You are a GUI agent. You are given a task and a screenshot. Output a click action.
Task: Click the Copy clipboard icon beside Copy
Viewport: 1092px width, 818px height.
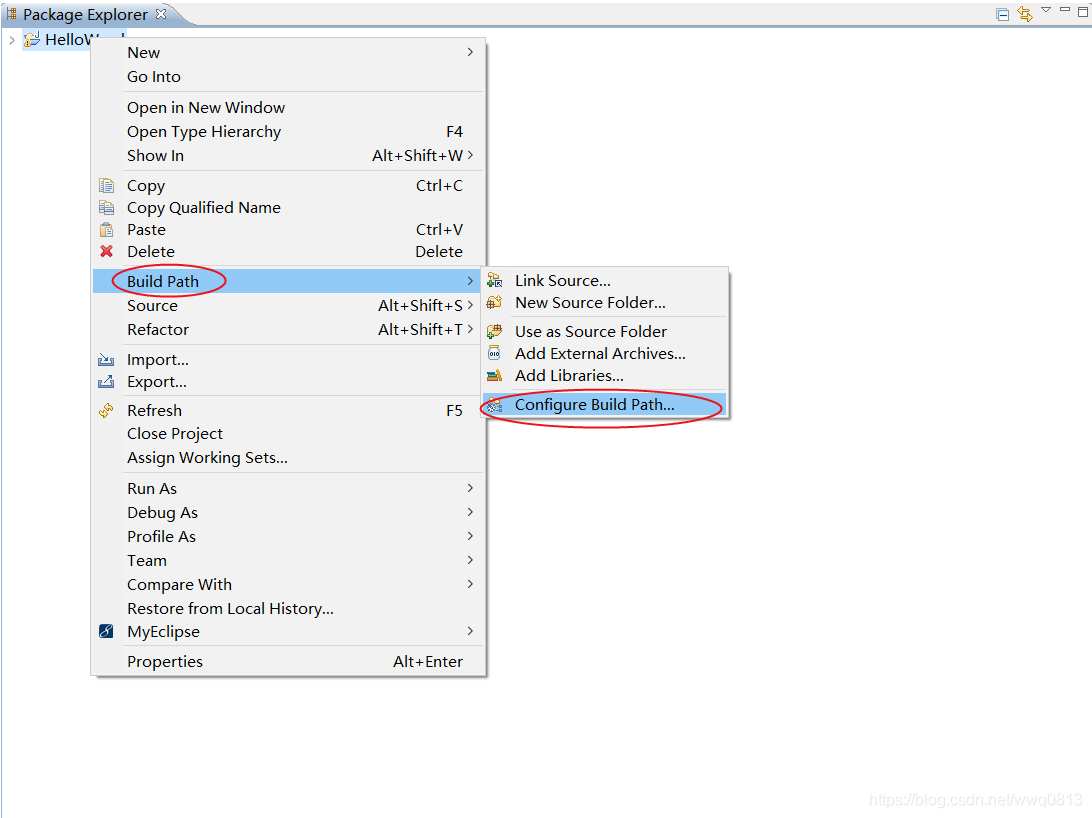tap(107, 185)
